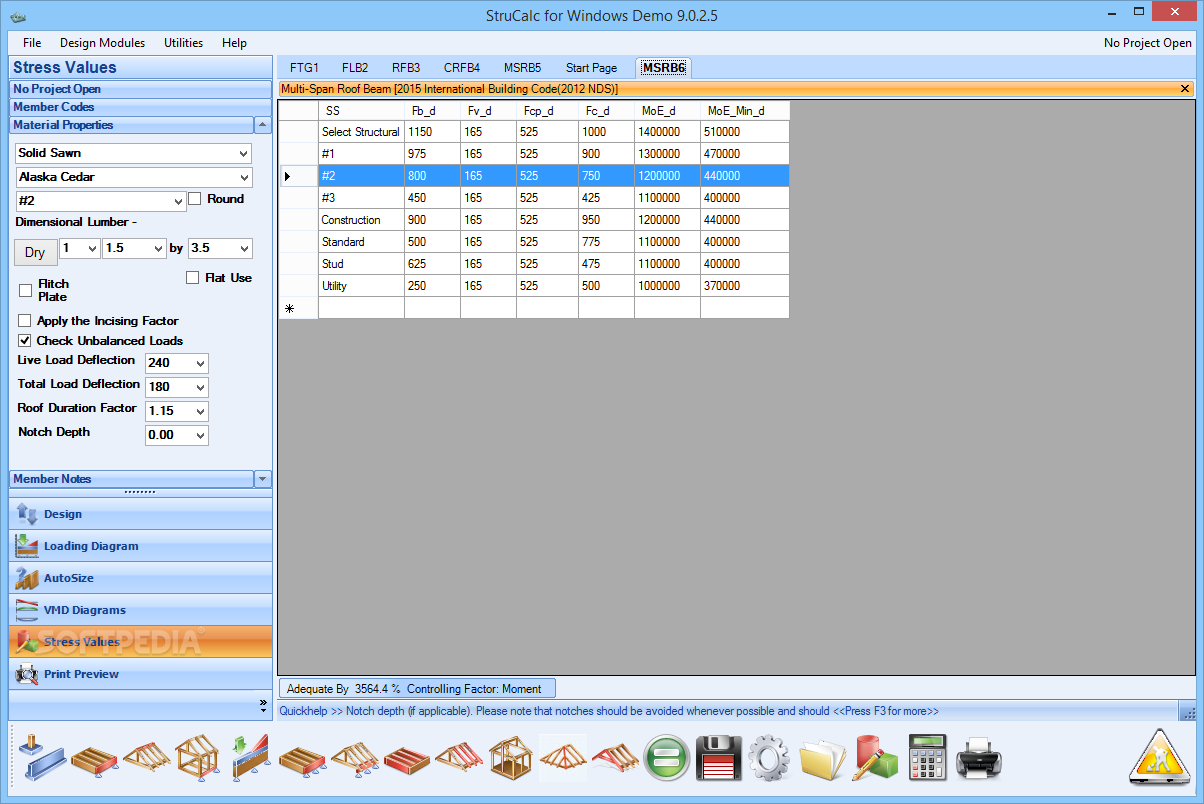Click the Adequate By status box

point(417,689)
